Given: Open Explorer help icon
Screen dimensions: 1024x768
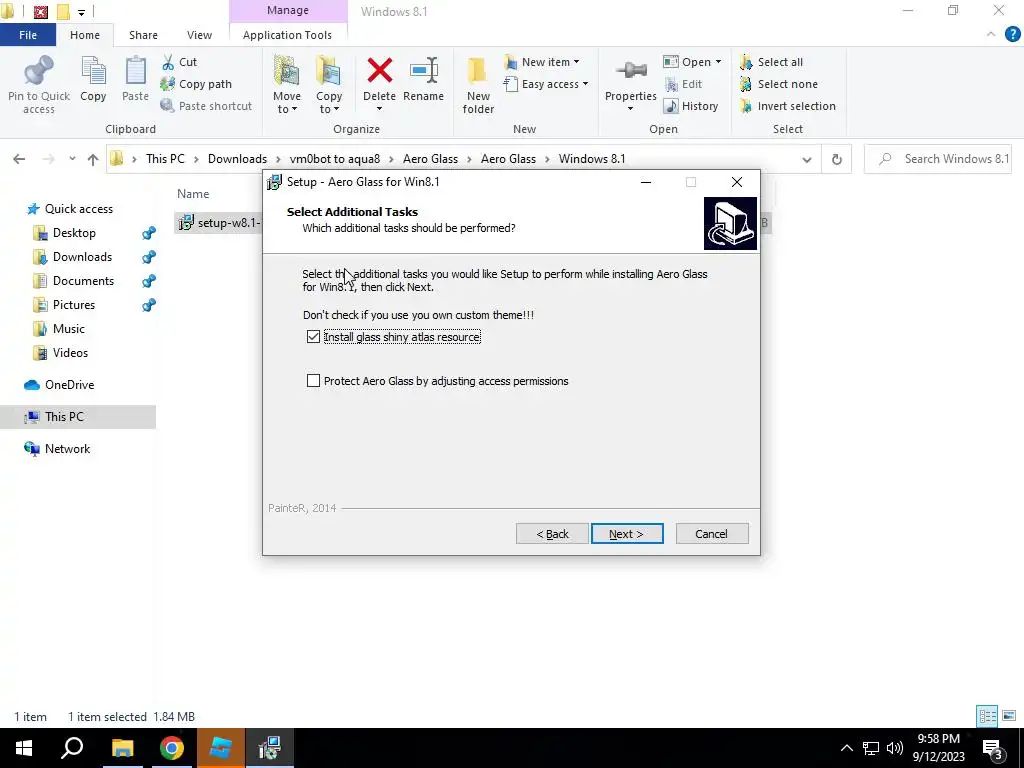Looking at the screenshot, I should pyautogui.click(x=1012, y=35).
